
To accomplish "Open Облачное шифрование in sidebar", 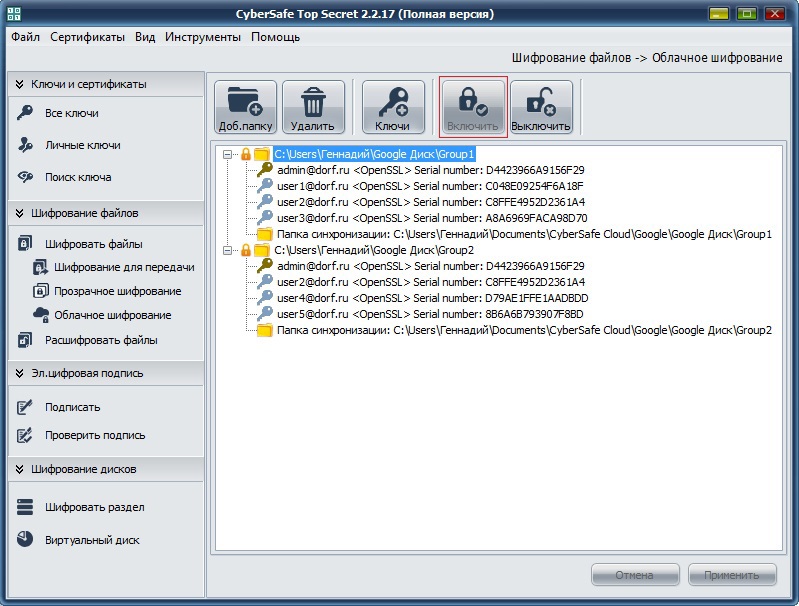I will click(113, 315).
